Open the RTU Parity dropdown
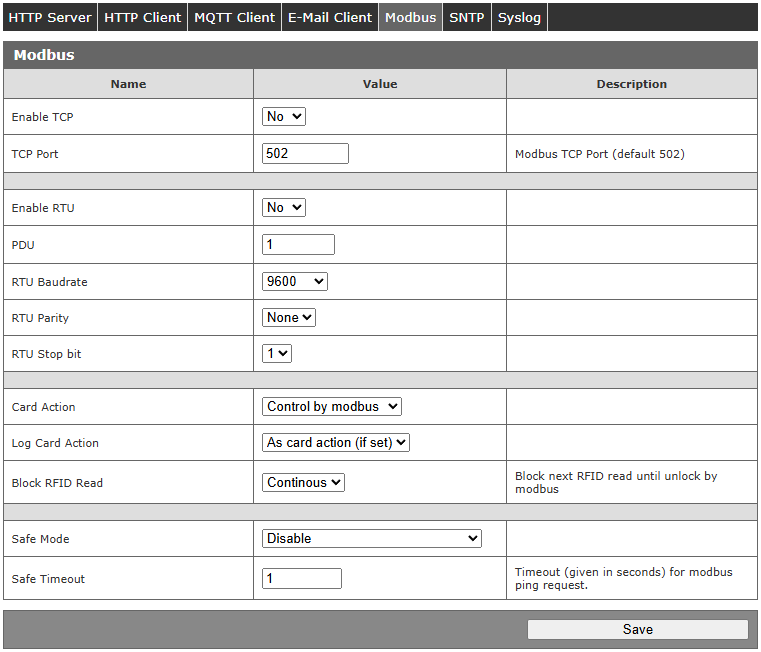Viewport: 761px width, 652px height. [x=289, y=318]
